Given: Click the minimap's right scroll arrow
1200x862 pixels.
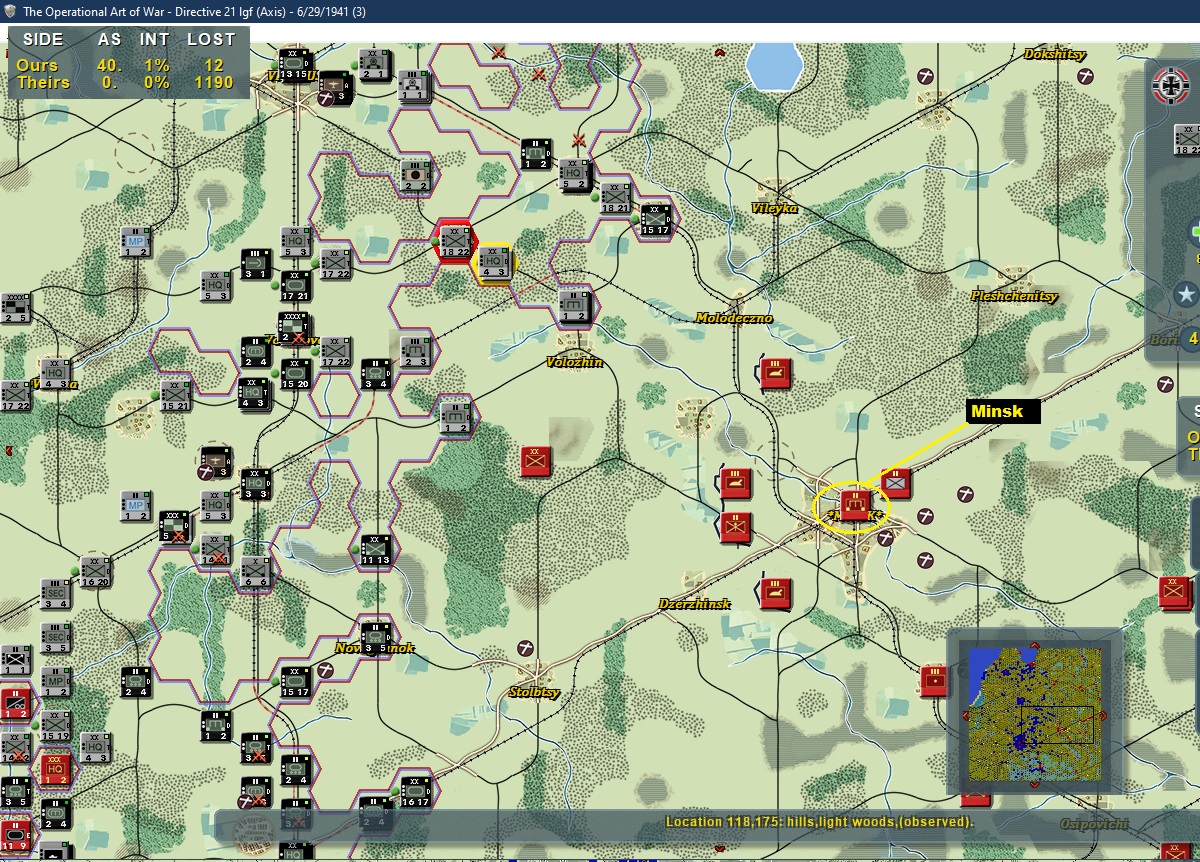Looking at the screenshot, I should pyautogui.click(x=1105, y=715).
